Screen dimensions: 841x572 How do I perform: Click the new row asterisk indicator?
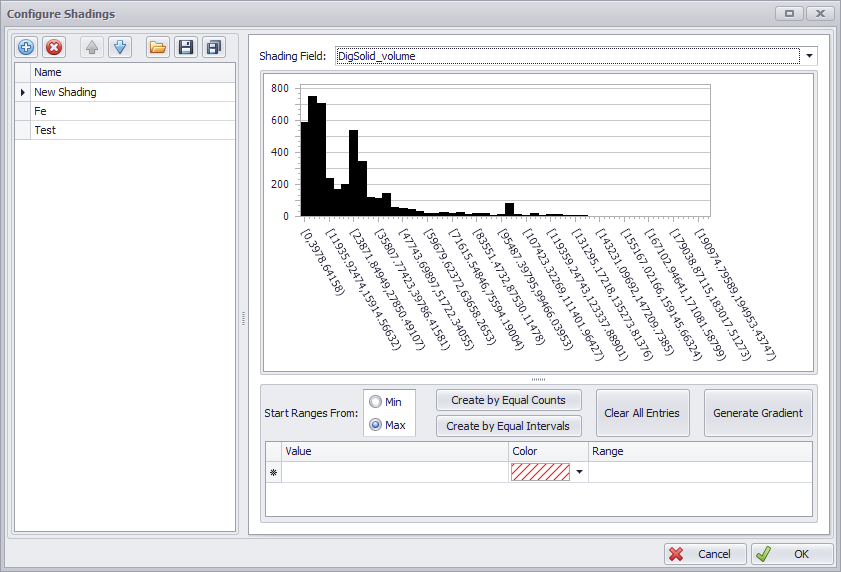274,472
